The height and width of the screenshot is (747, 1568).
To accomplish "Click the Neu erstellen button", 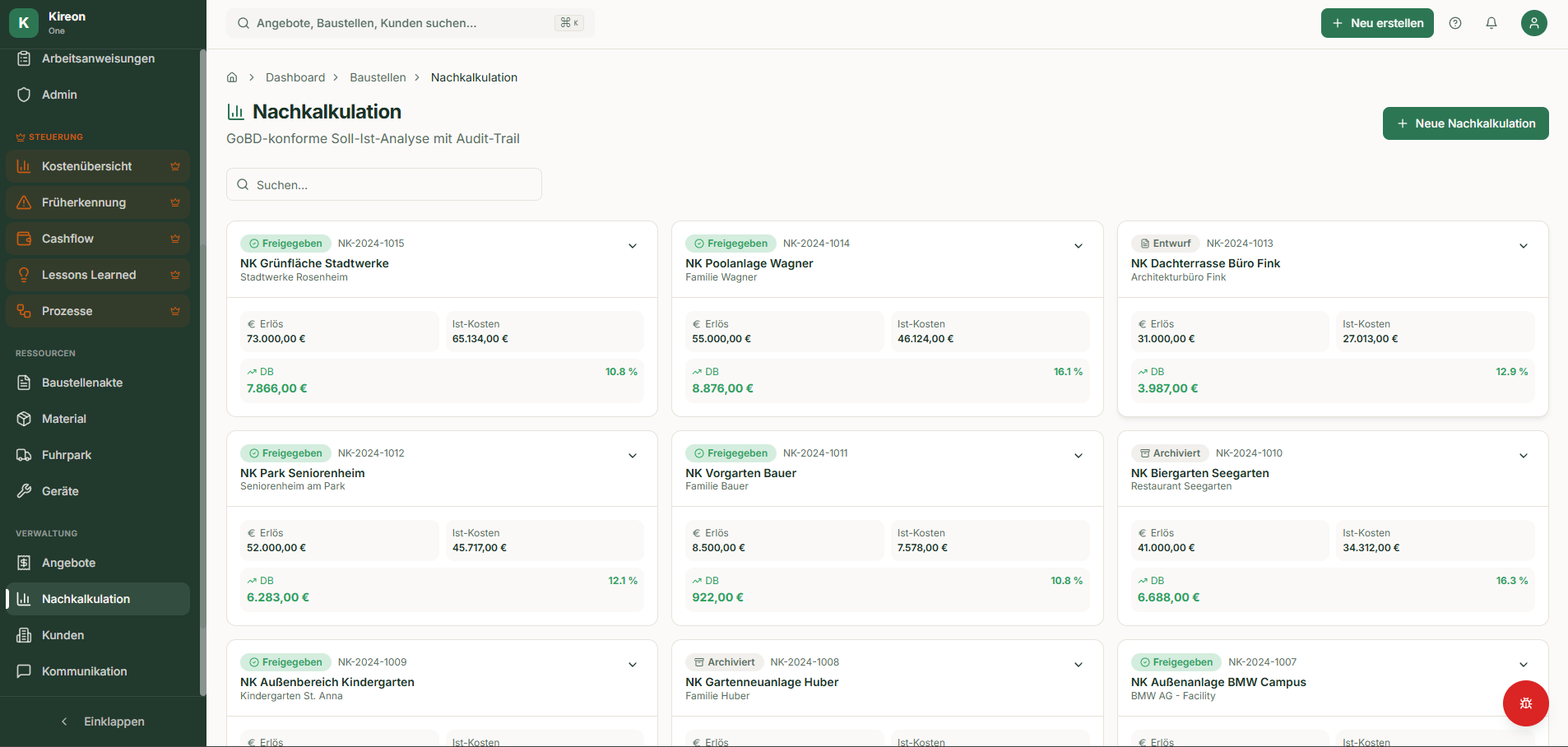I will point(1377,23).
